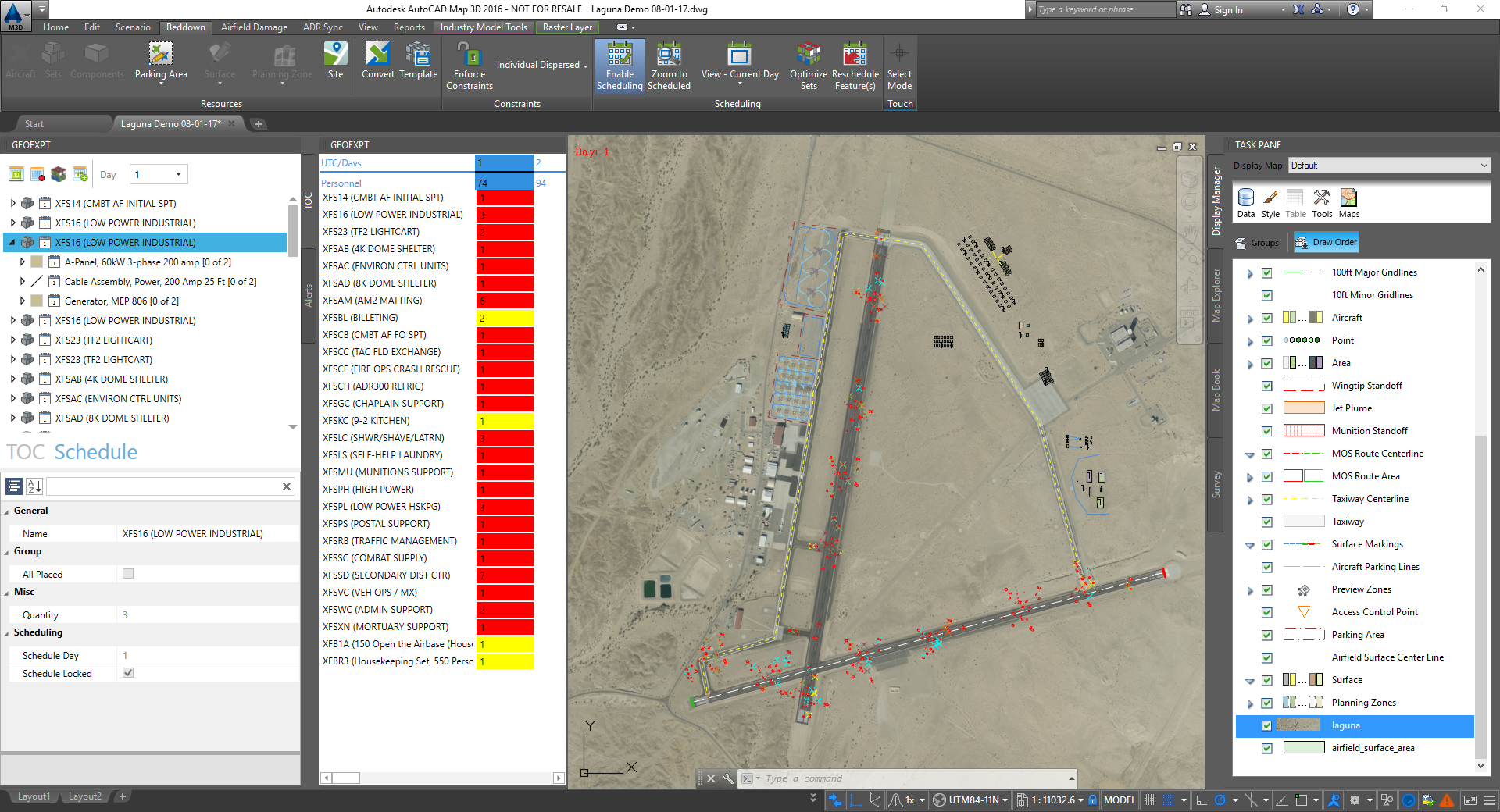Enable the All Placed checkbox
The height and width of the screenshot is (812, 1500).
[x=128, y=574]
